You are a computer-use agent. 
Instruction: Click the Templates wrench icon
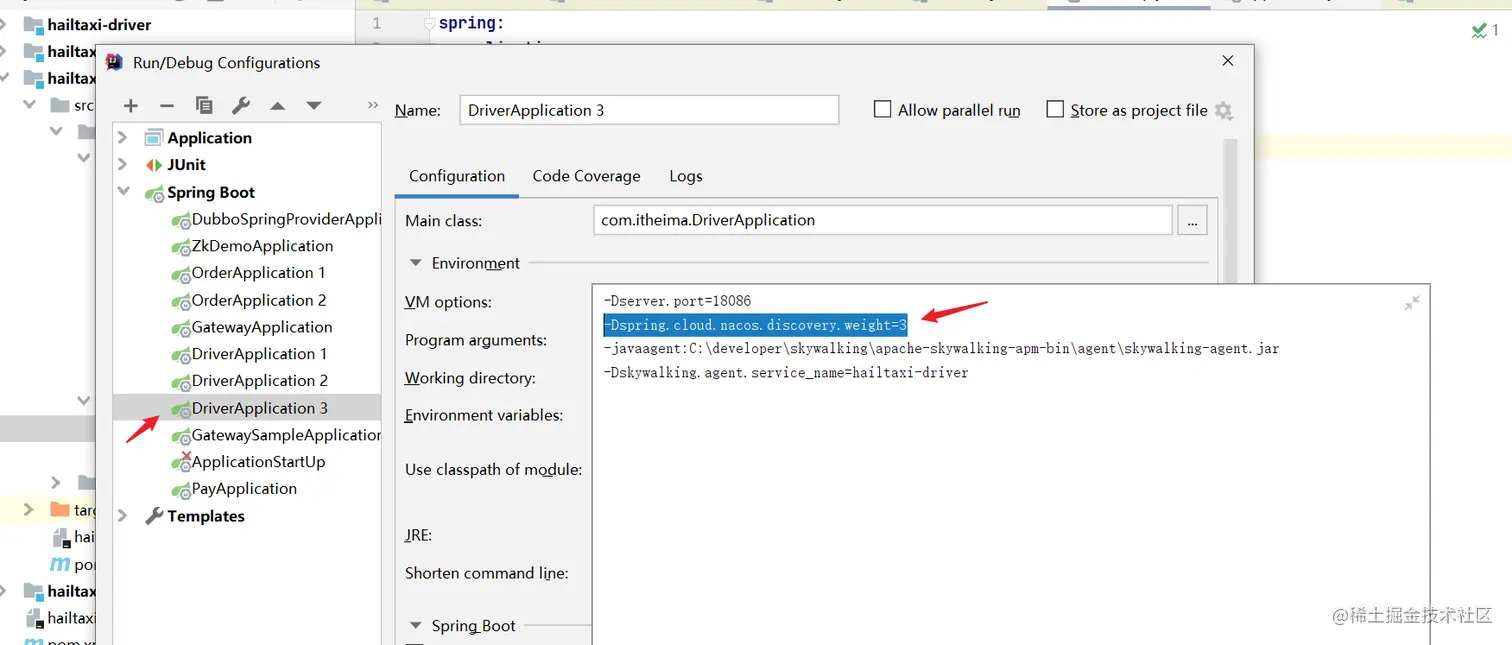(153, 516)
